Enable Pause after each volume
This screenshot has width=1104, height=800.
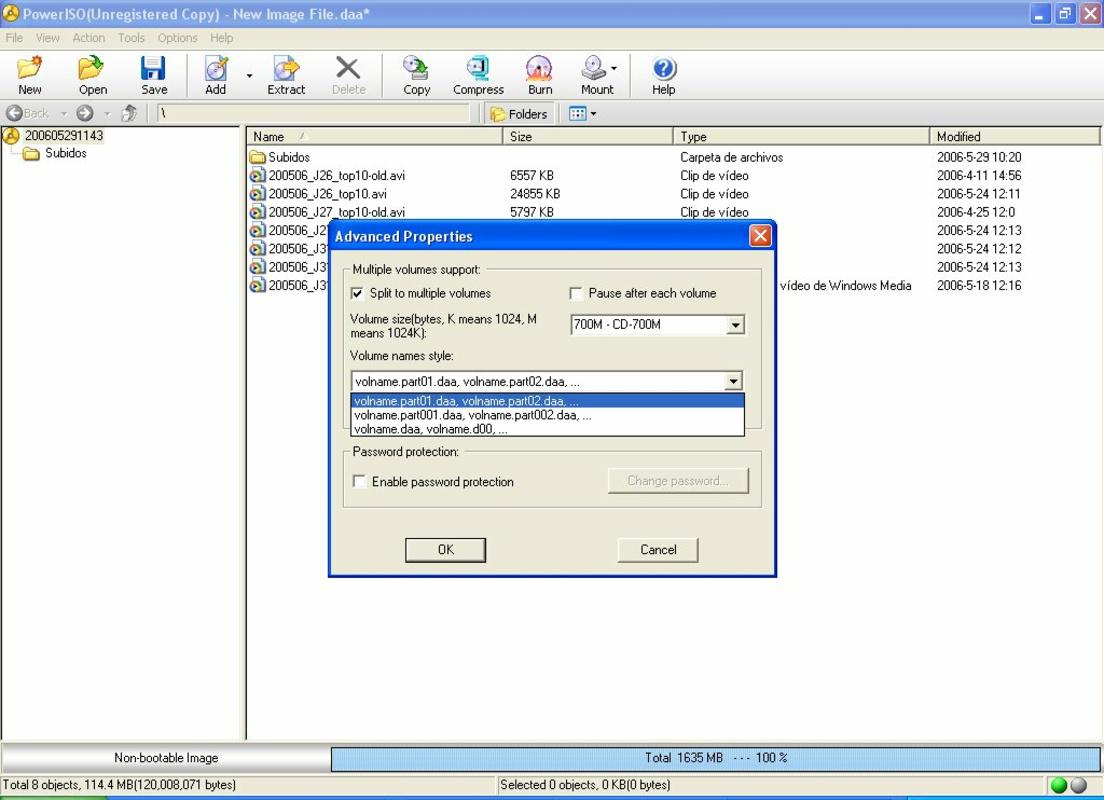coord(576,293)
